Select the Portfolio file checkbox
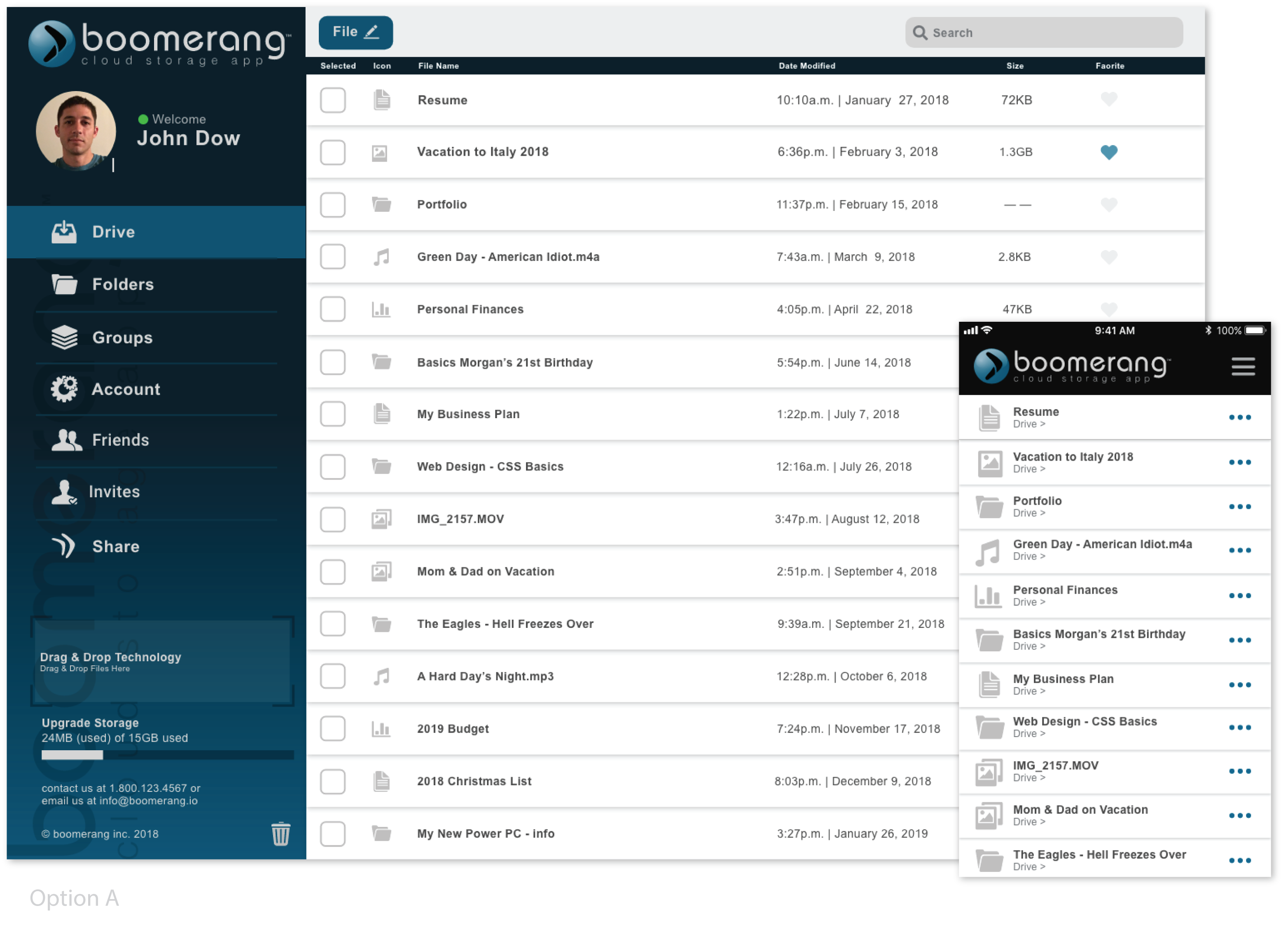1288x934 pixels. (334, 203)
